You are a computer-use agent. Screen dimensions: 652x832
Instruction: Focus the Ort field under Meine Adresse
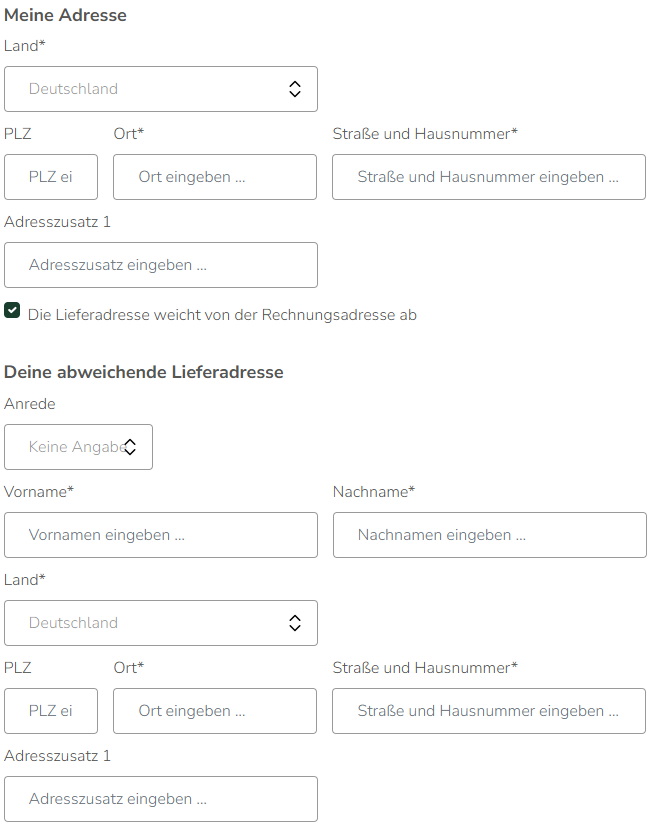pyautogui.click(x=215, y=177)
